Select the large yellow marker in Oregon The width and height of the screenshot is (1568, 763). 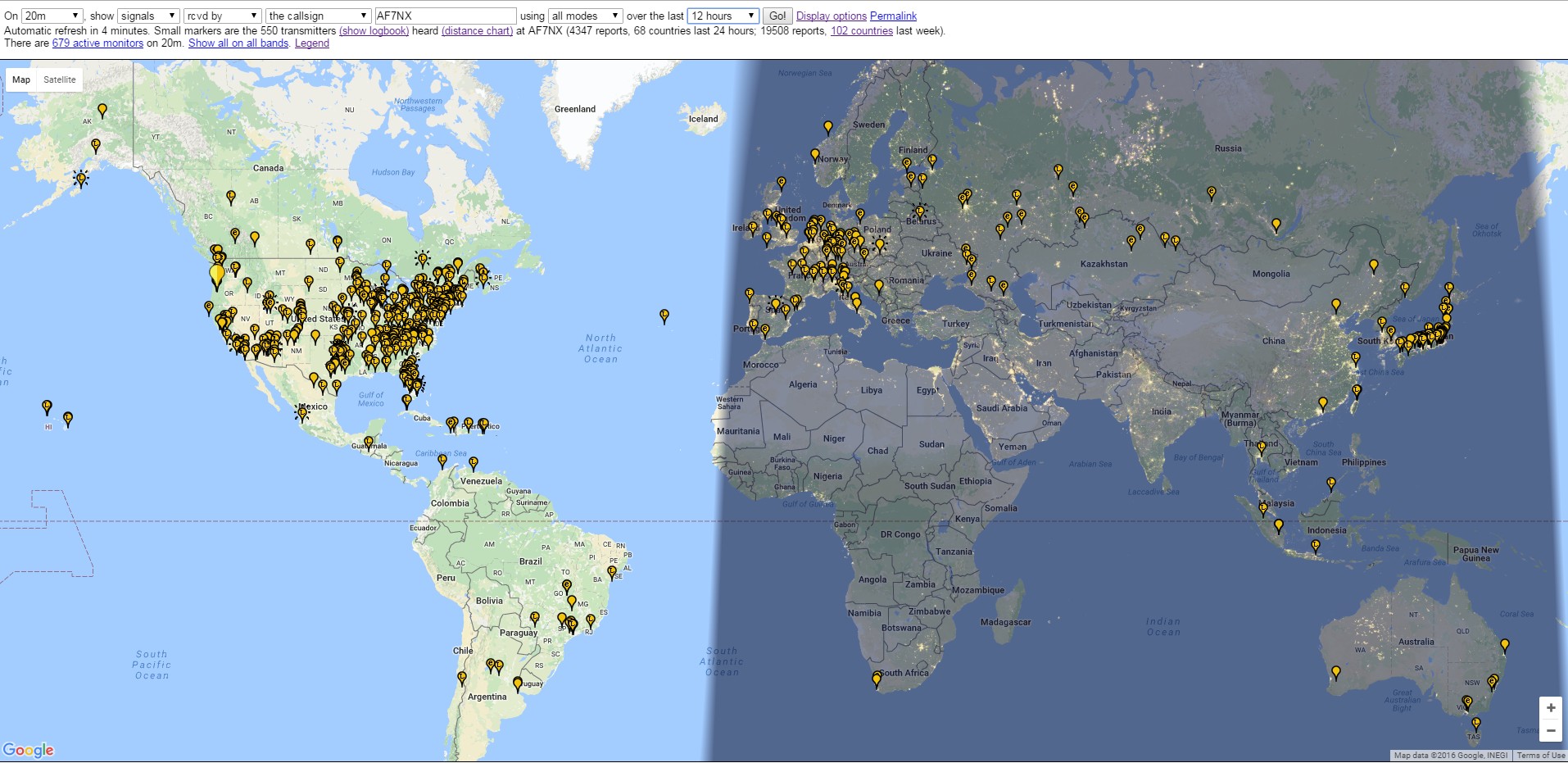coord(217,275)
